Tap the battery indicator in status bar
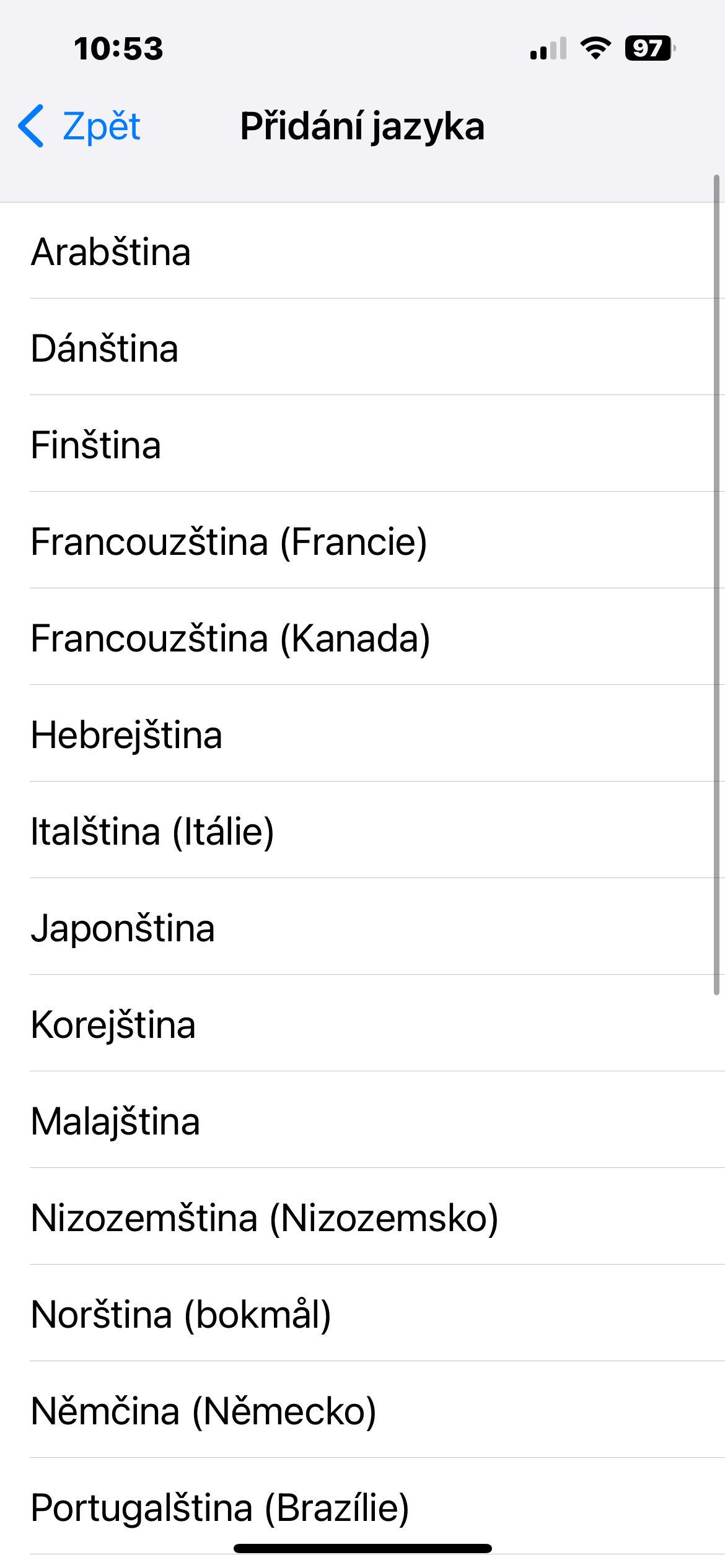The width and height of the screenshot is (725, 1568). (649, 48)
